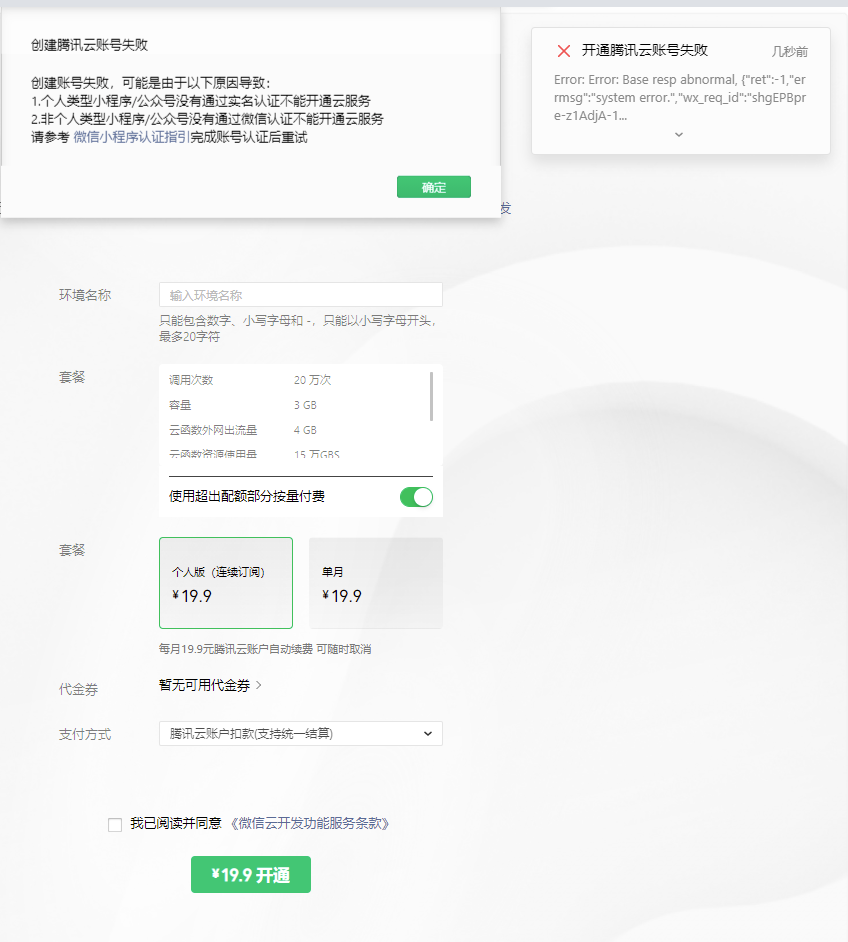This screenshot has width=848, height=942.
Task: Click the green 确定 confirm button
Action: click(434, 187)
